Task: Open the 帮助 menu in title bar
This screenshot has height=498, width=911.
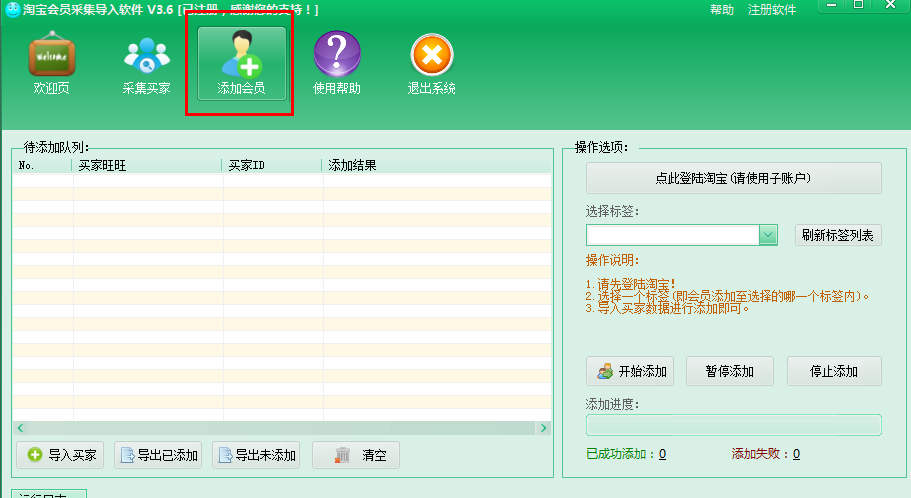Action: [x=722, y=9]
